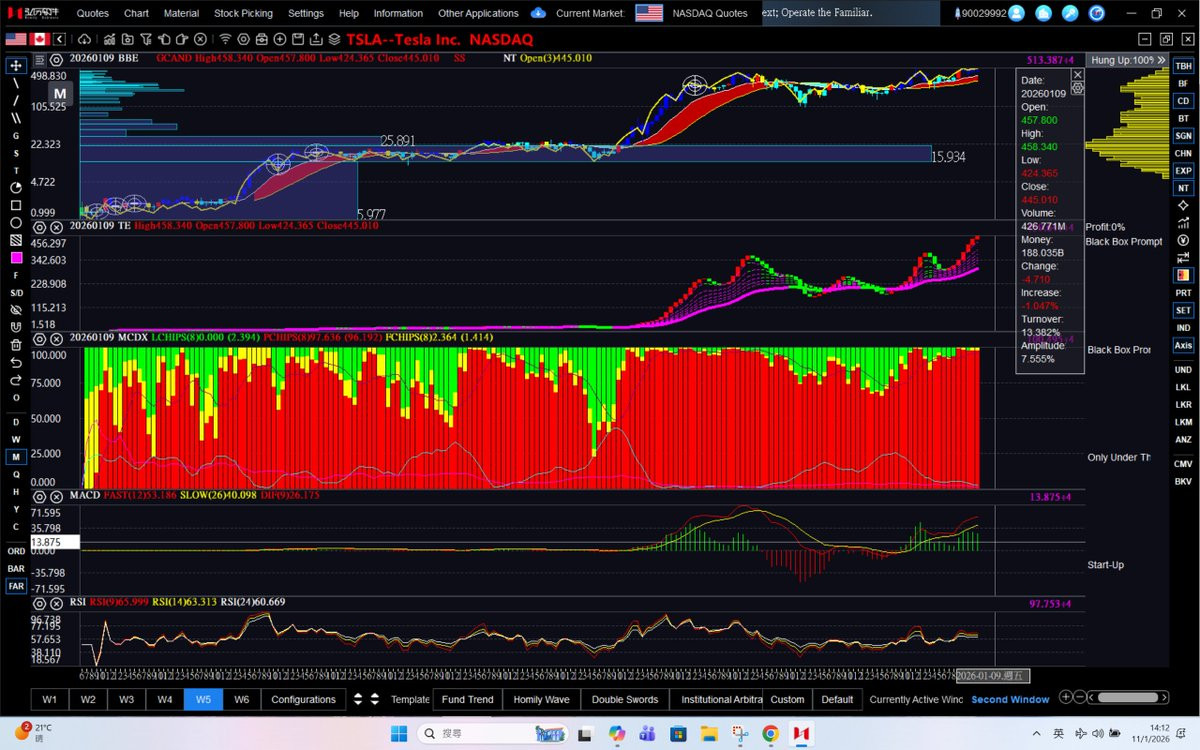Click the ORD button in left toolbar
The height and width of the screenshot is (750, 1200).
click(16, 551)
